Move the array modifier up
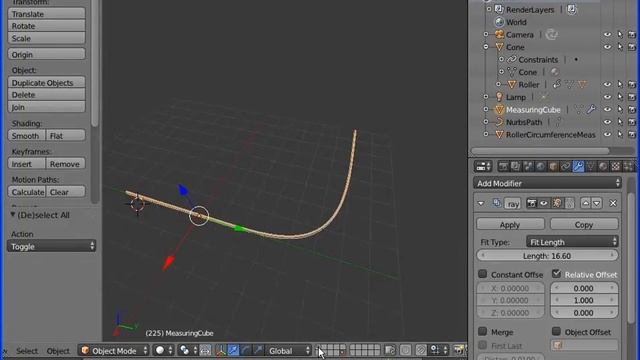Screen dimensions: 640x360 (585, 203)
